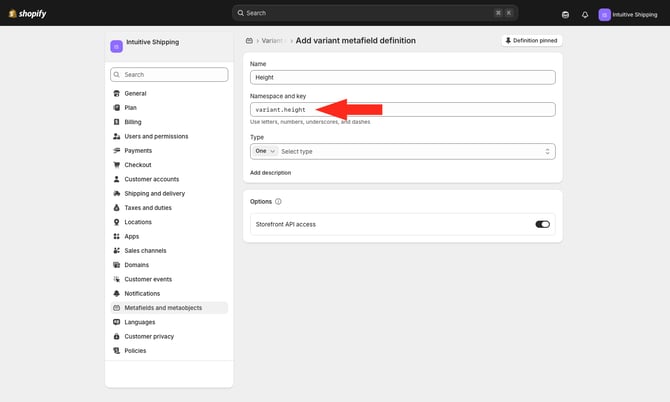670x402 pixels.
Task: Click the Customer accounts icon
Action: pos(116,179)
